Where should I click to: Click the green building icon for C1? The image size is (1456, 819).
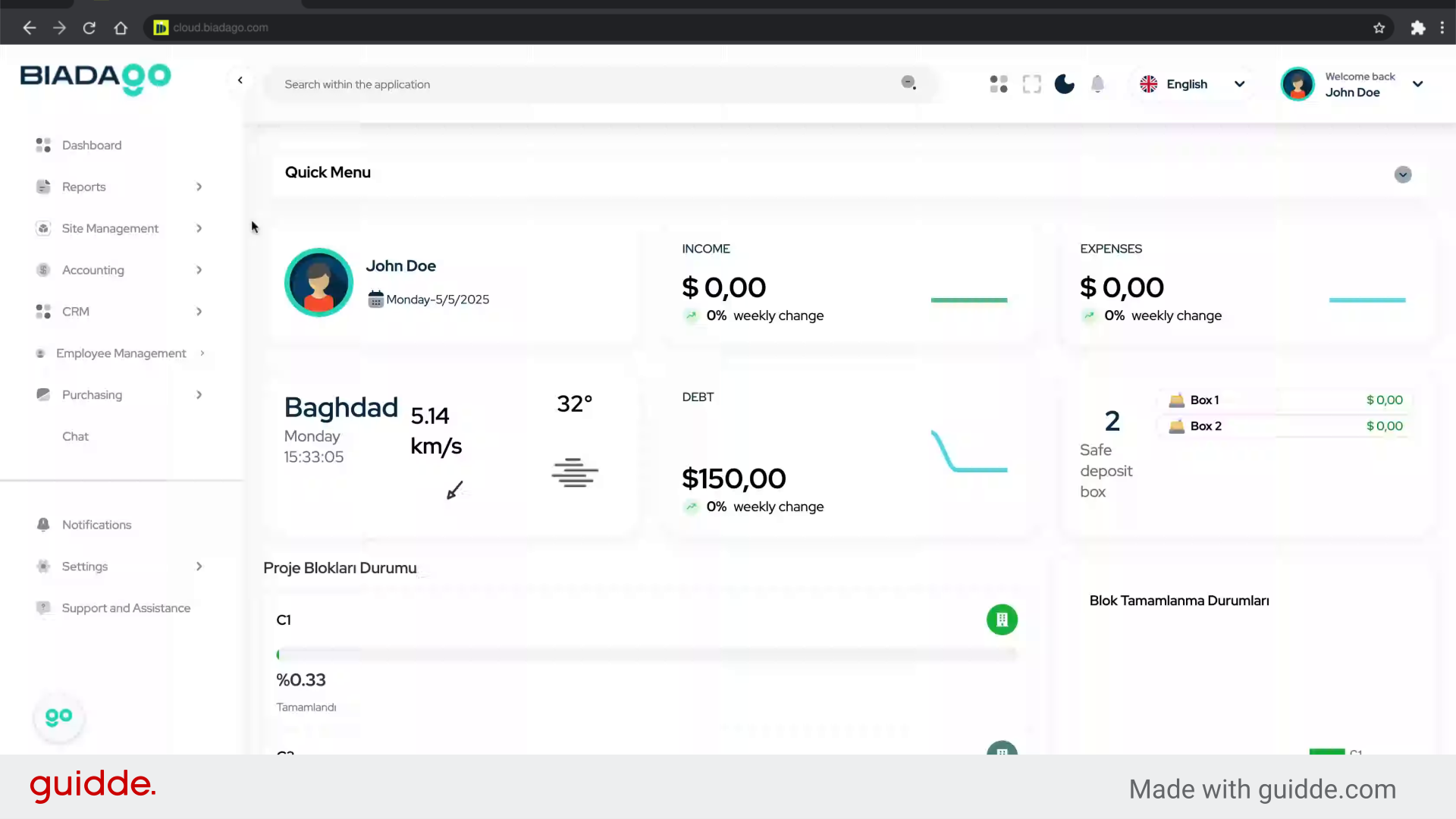(x=1002, y=620)
